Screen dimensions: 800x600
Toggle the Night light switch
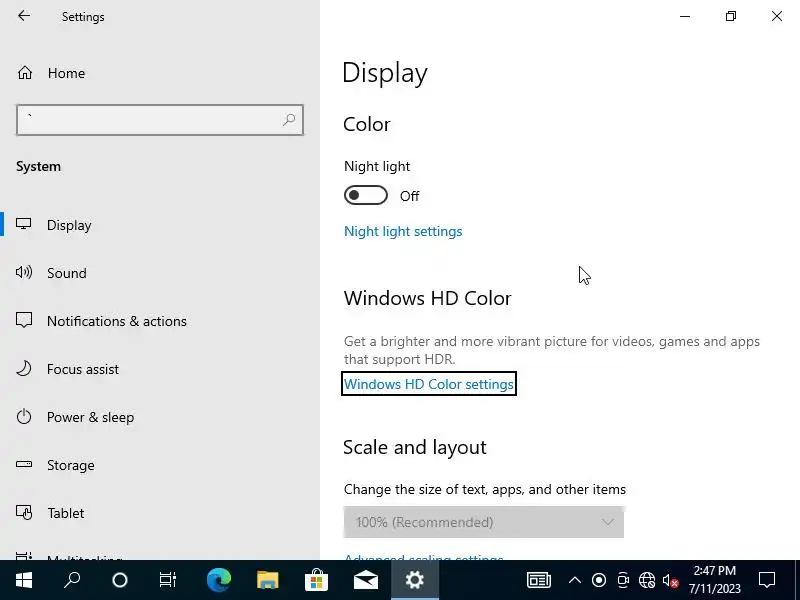click(366, 195)
